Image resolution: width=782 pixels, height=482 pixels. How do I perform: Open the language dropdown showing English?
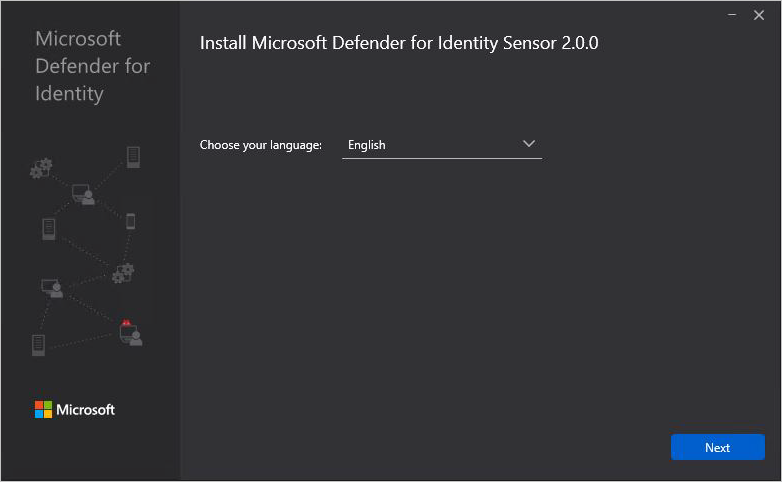441,145
